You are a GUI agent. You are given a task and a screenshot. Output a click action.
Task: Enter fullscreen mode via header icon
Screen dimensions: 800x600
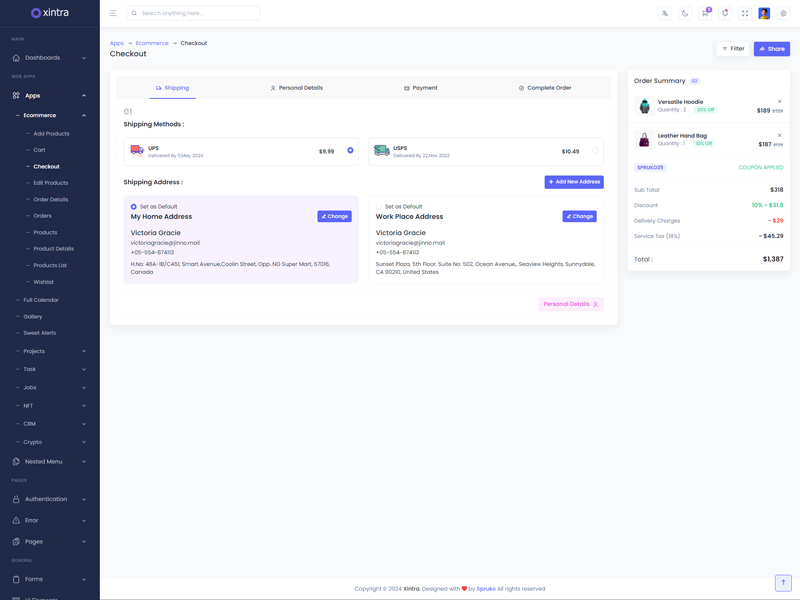(745, 13)
